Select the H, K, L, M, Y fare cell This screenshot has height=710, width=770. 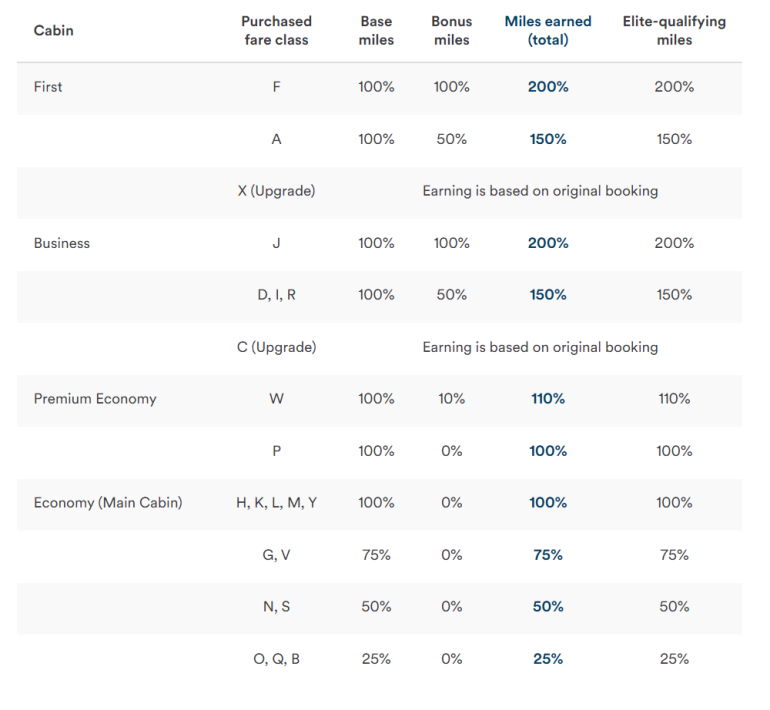click(x=276, y=503)
